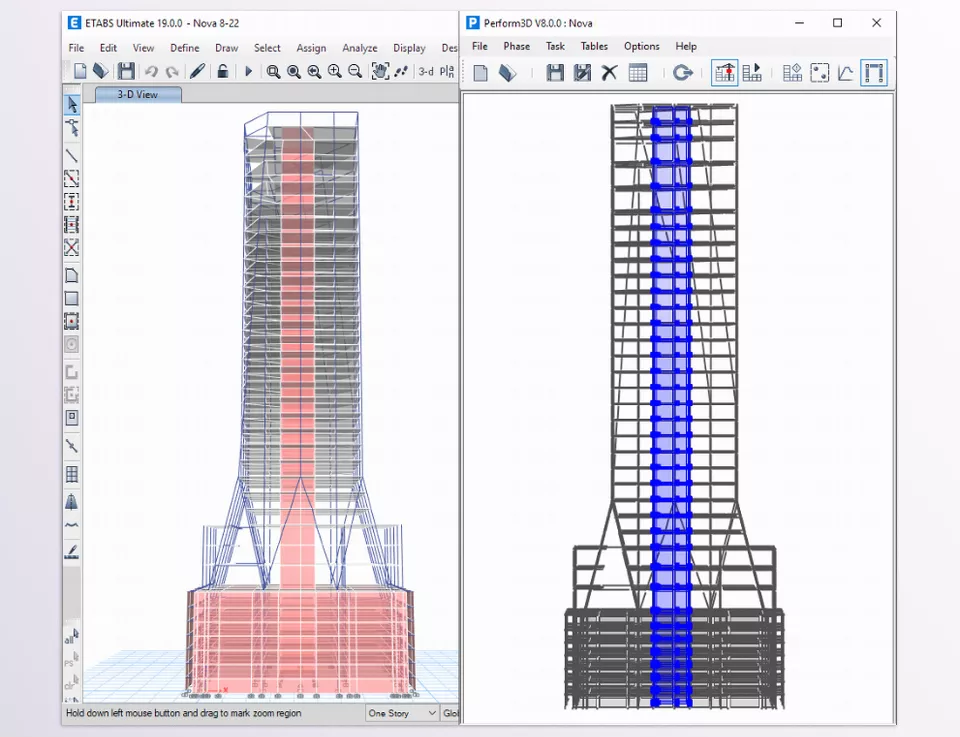Screen dimensions: 960x737
Task: Select the 3-D View tab
Action: 138,94
